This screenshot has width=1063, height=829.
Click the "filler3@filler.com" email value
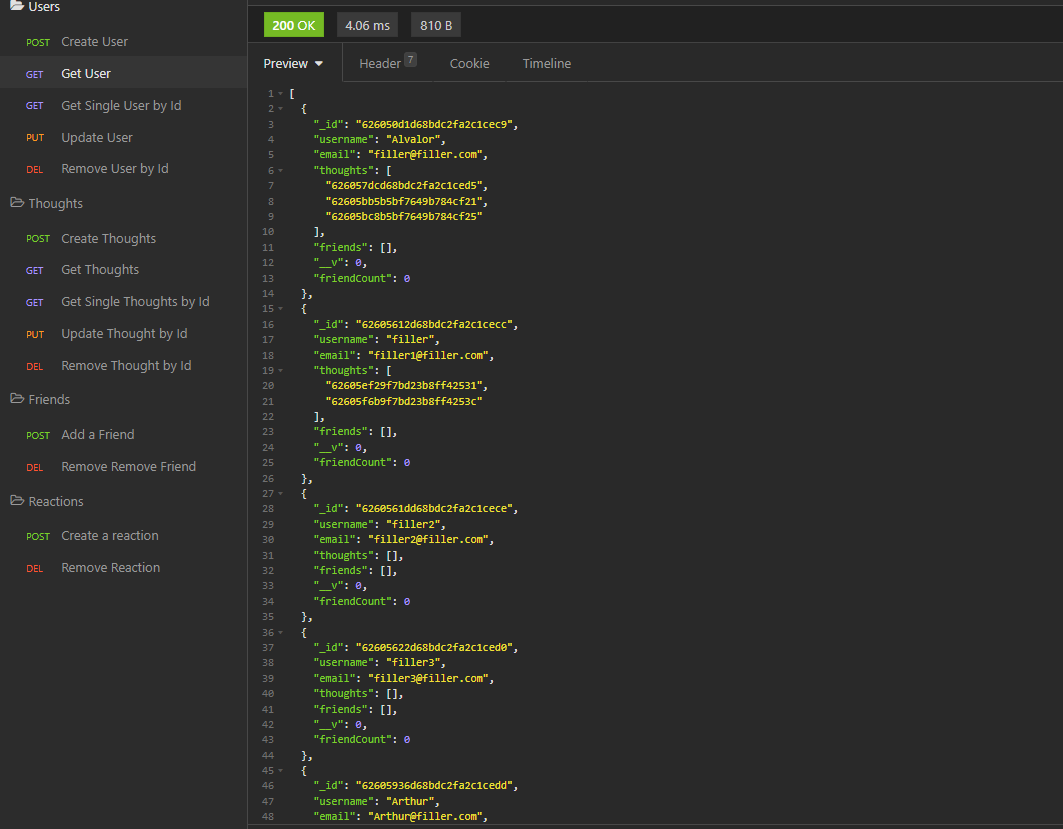tap(430, 678)
